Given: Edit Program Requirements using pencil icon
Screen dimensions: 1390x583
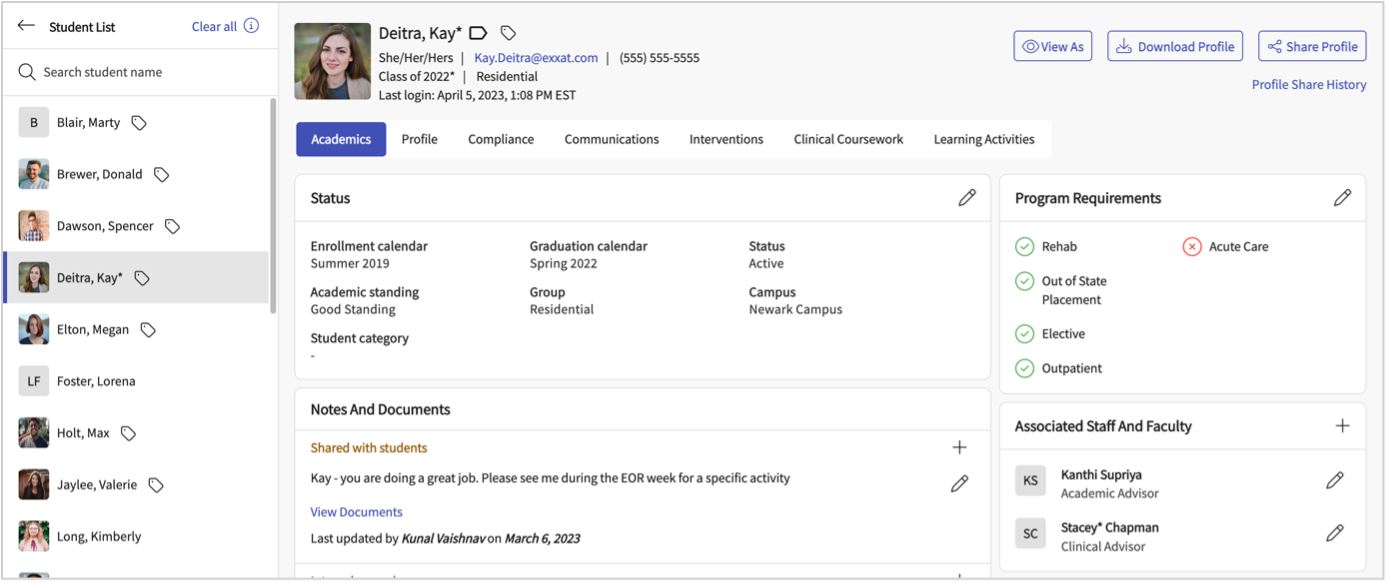Looking at the screenshot, I should pos(1342,198).
